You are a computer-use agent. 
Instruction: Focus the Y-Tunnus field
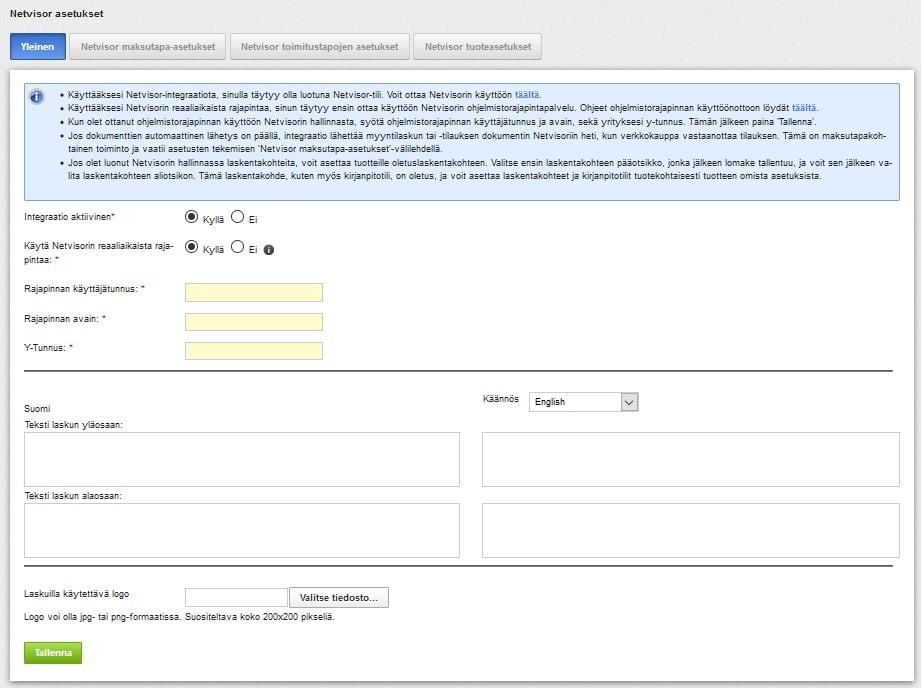coord(254,351)
